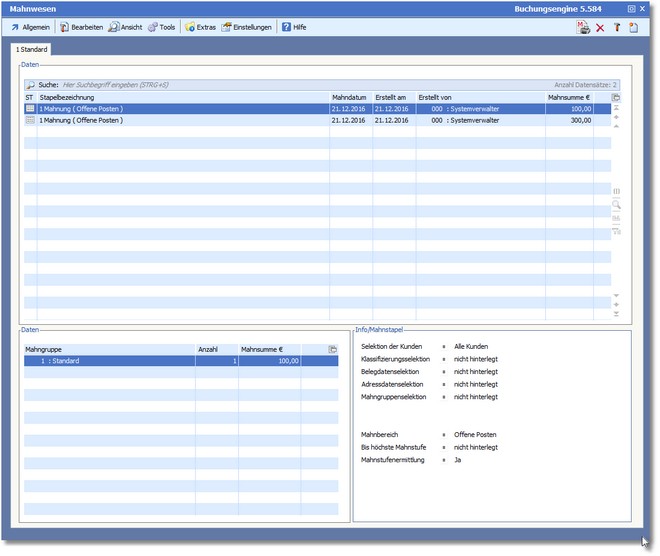The image size is (660, 556).
Task: Click the magnifier icon in right side strip
Action: click(x=616, y=204)
